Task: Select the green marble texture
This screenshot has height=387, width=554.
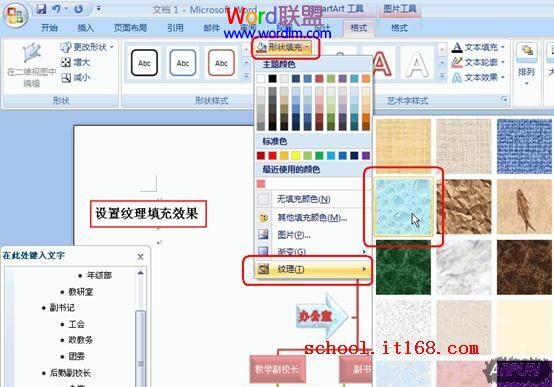Action: tap(403, 267)
